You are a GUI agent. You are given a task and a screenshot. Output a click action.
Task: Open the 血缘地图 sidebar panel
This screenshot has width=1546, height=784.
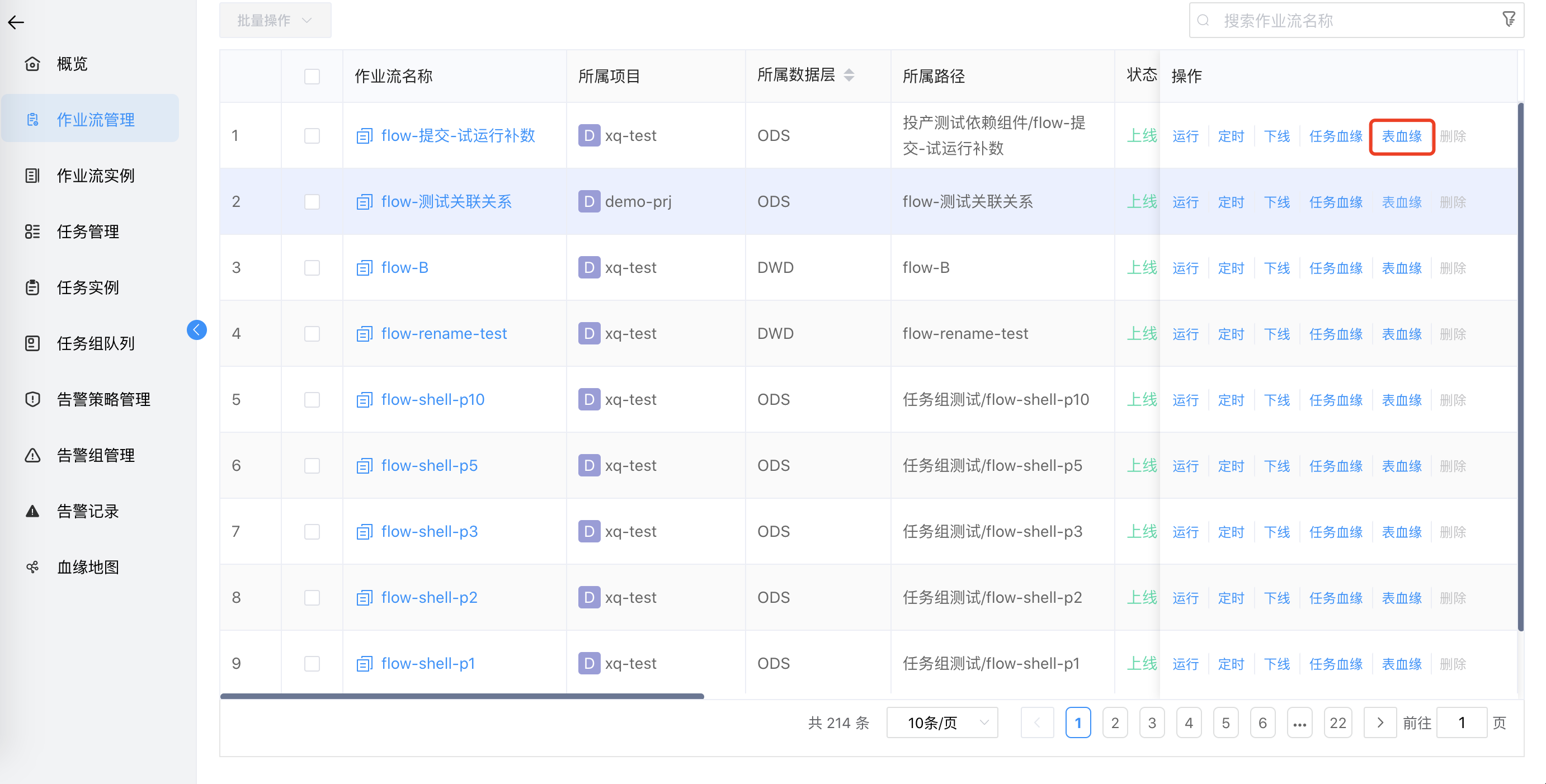coord(88,567)
